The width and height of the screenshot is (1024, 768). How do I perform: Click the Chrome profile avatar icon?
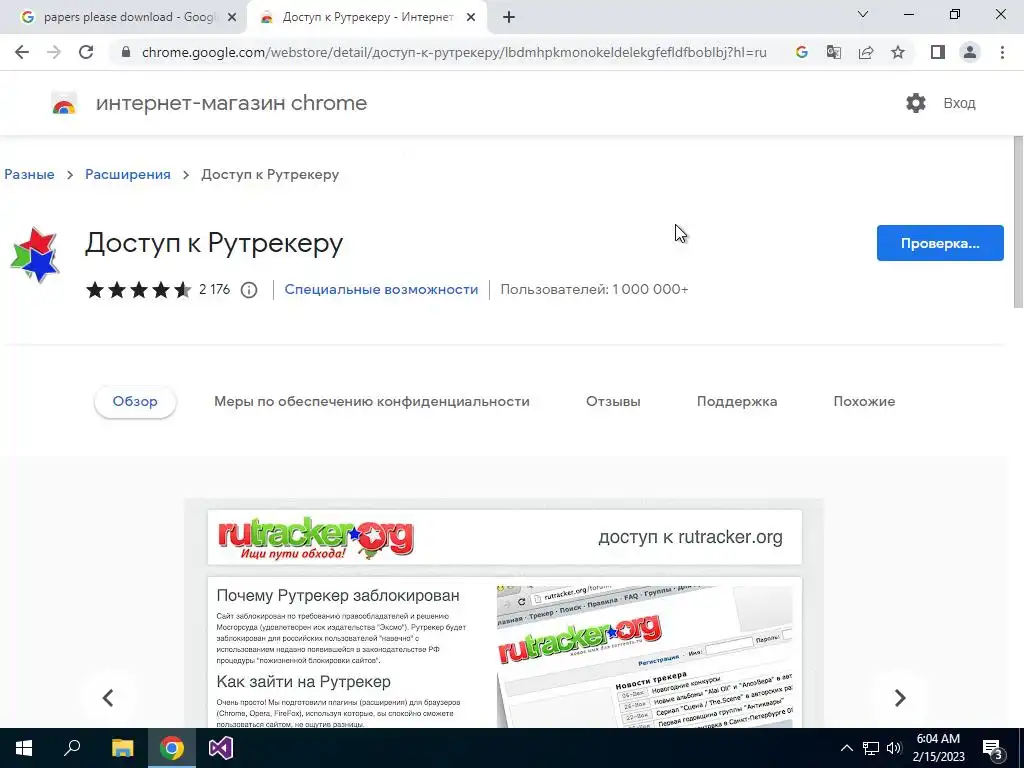pos(970,52)
